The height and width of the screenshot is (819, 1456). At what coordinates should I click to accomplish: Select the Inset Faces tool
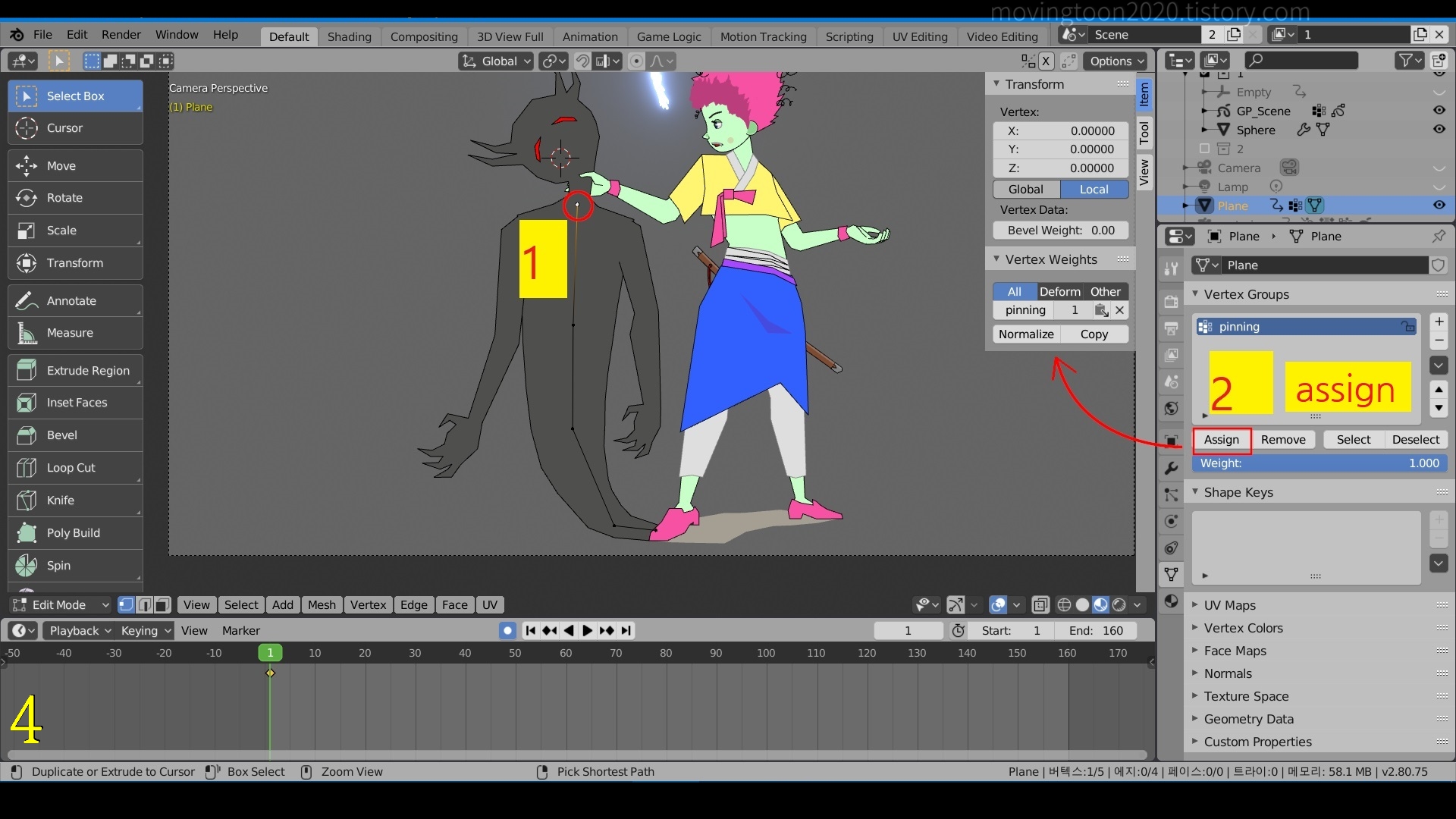coord(75,403)
